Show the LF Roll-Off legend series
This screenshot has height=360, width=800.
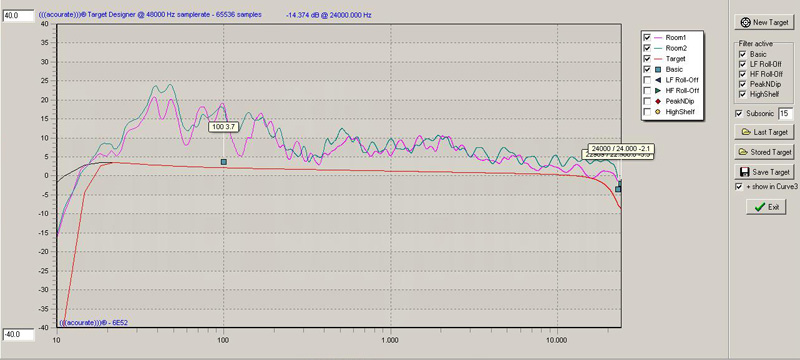pyautogui.click(x=647, y=80)
